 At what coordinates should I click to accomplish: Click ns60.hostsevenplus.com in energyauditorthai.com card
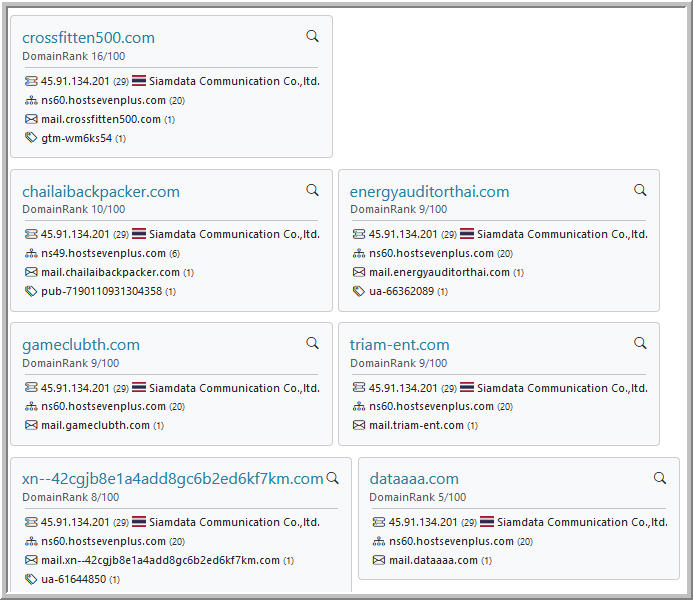point(431,254)
